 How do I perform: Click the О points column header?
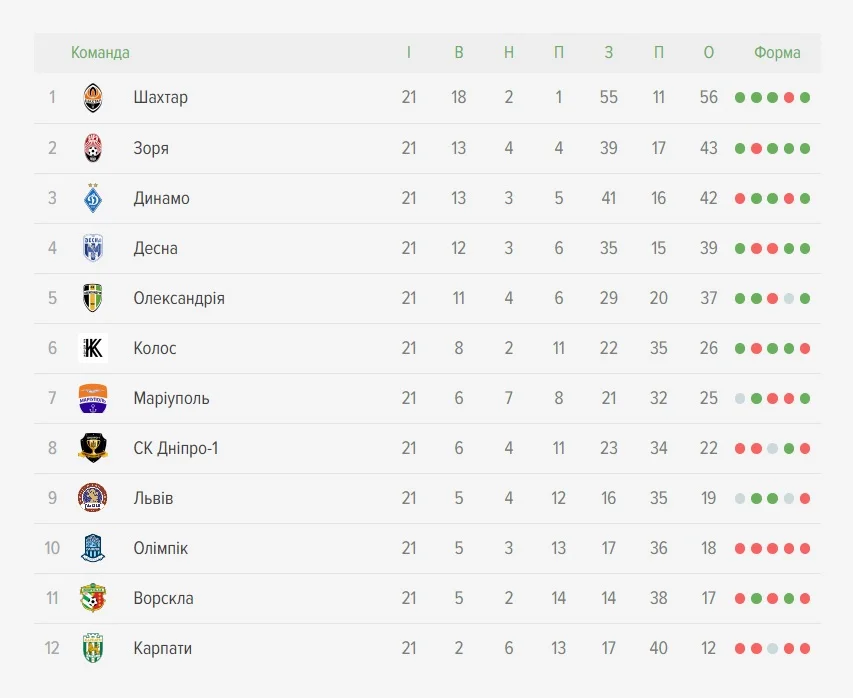(708, 53)
